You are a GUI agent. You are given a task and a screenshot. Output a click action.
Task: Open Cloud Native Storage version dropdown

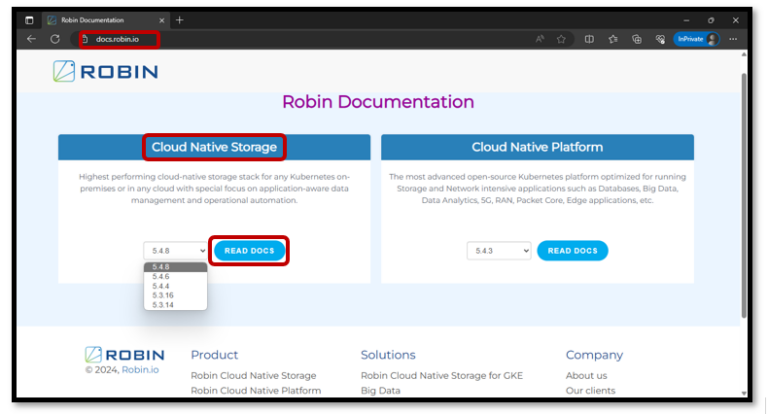[175, 251]
